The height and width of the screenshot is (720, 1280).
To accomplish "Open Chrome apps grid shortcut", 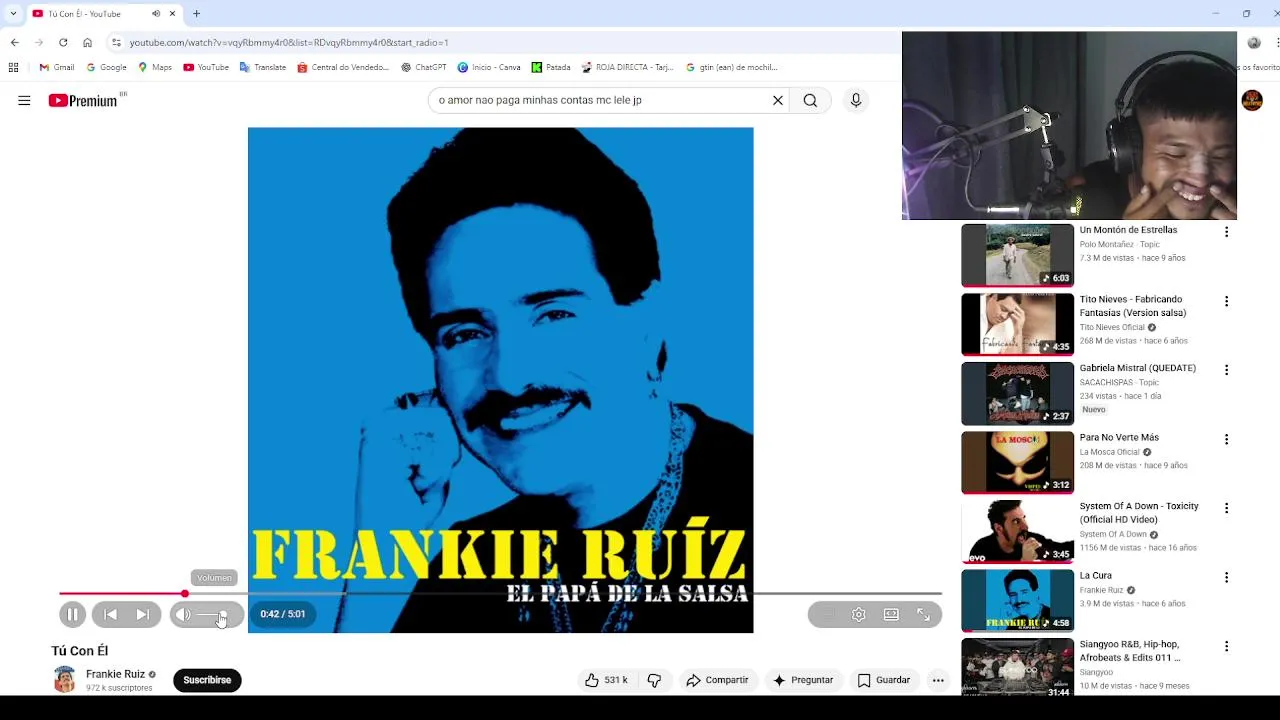I will tap(13, 67).
